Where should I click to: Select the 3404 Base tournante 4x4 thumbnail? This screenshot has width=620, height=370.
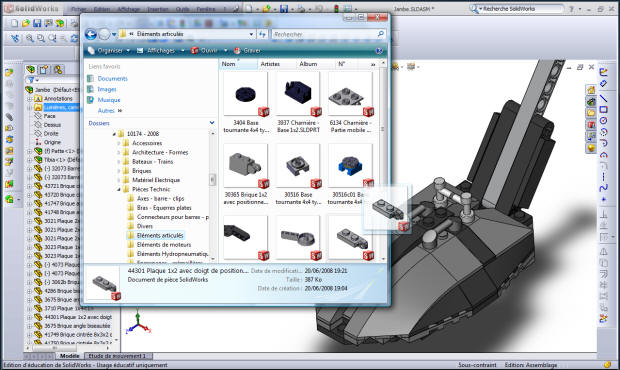click(x=246, y=94)
